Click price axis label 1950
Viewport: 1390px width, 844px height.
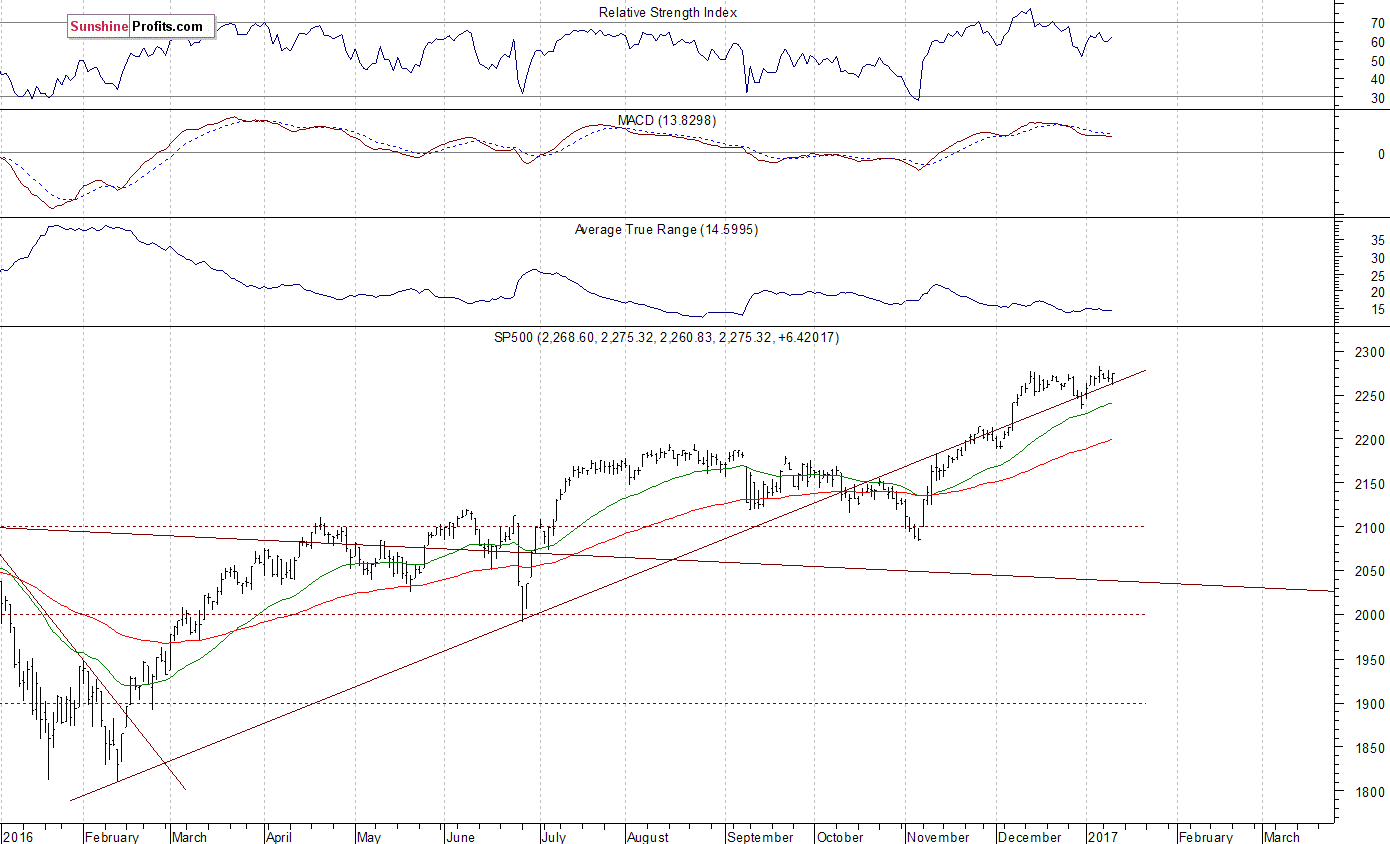pos(1370,661)
